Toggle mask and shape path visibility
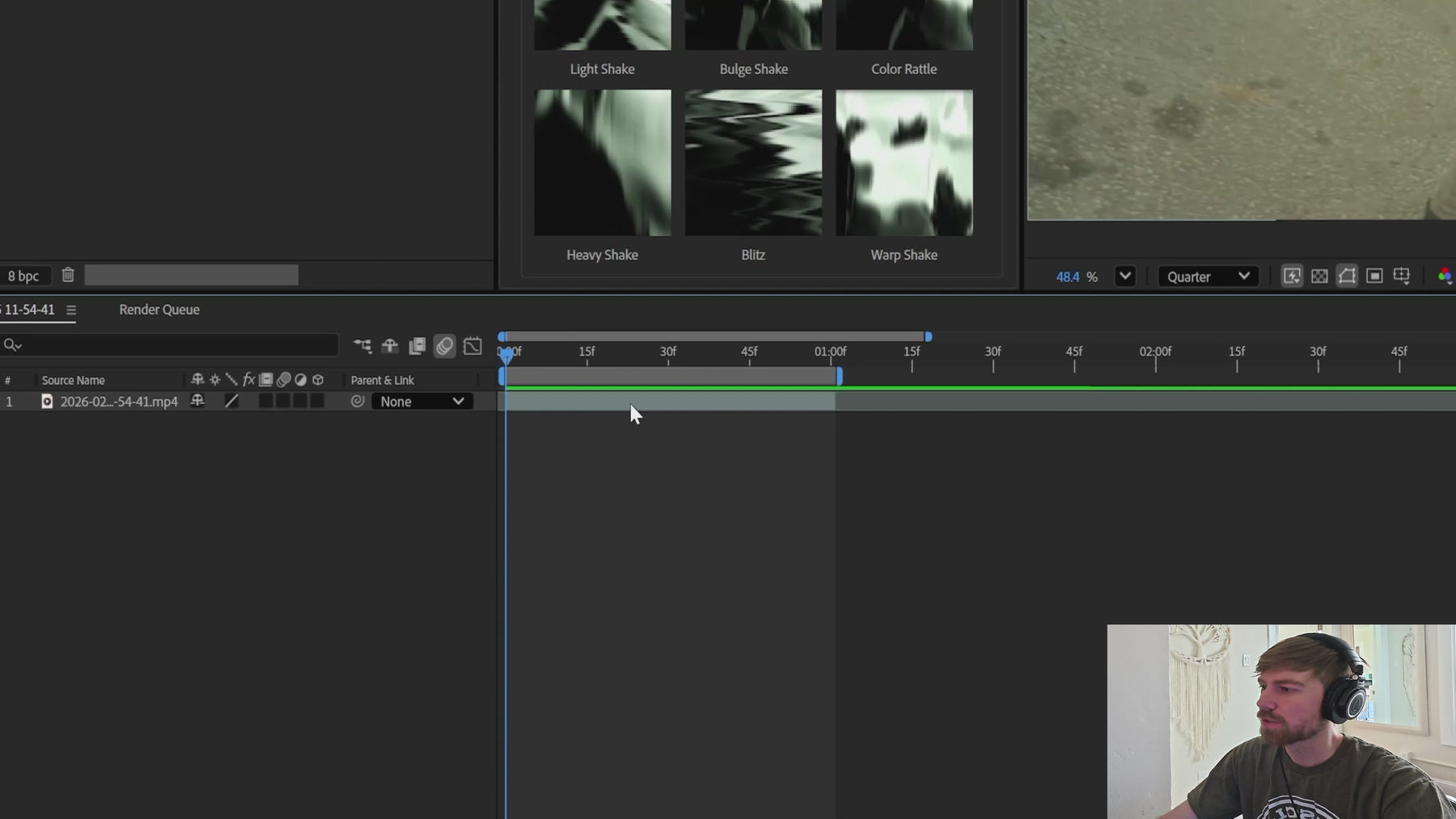Screen dimensions: 1456x819 coord(1347,277)
